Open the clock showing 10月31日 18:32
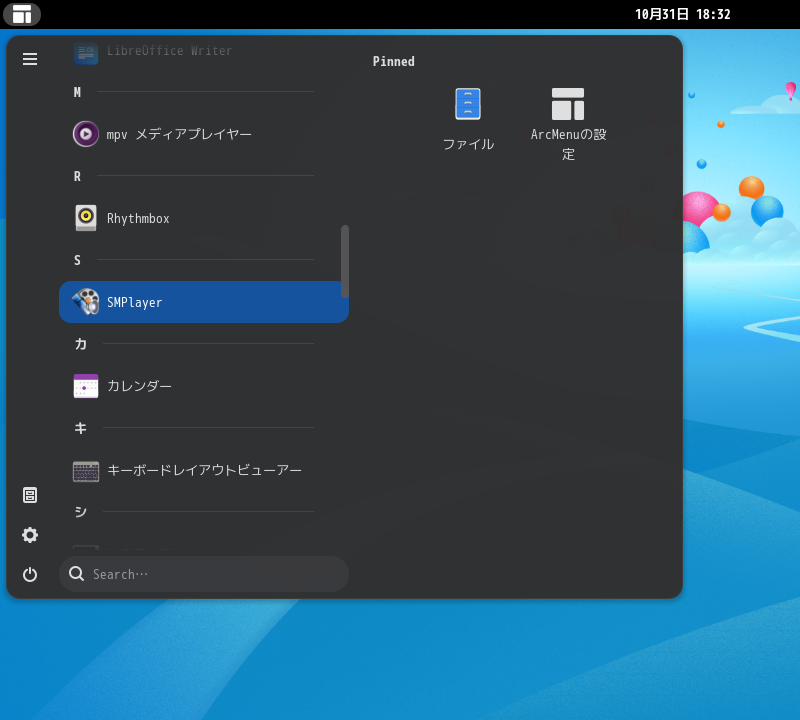The height and width of the screenshot is (720, 800). (682, 14)
